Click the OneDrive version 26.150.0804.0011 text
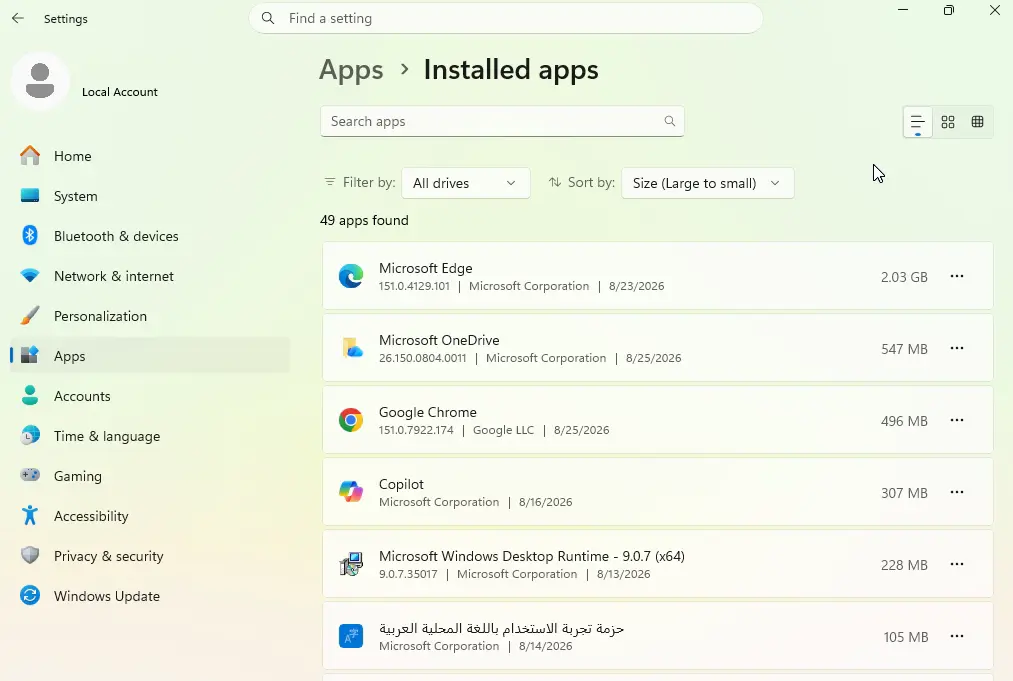Viewport: 1013px width, 681px height. coord(423,358)
